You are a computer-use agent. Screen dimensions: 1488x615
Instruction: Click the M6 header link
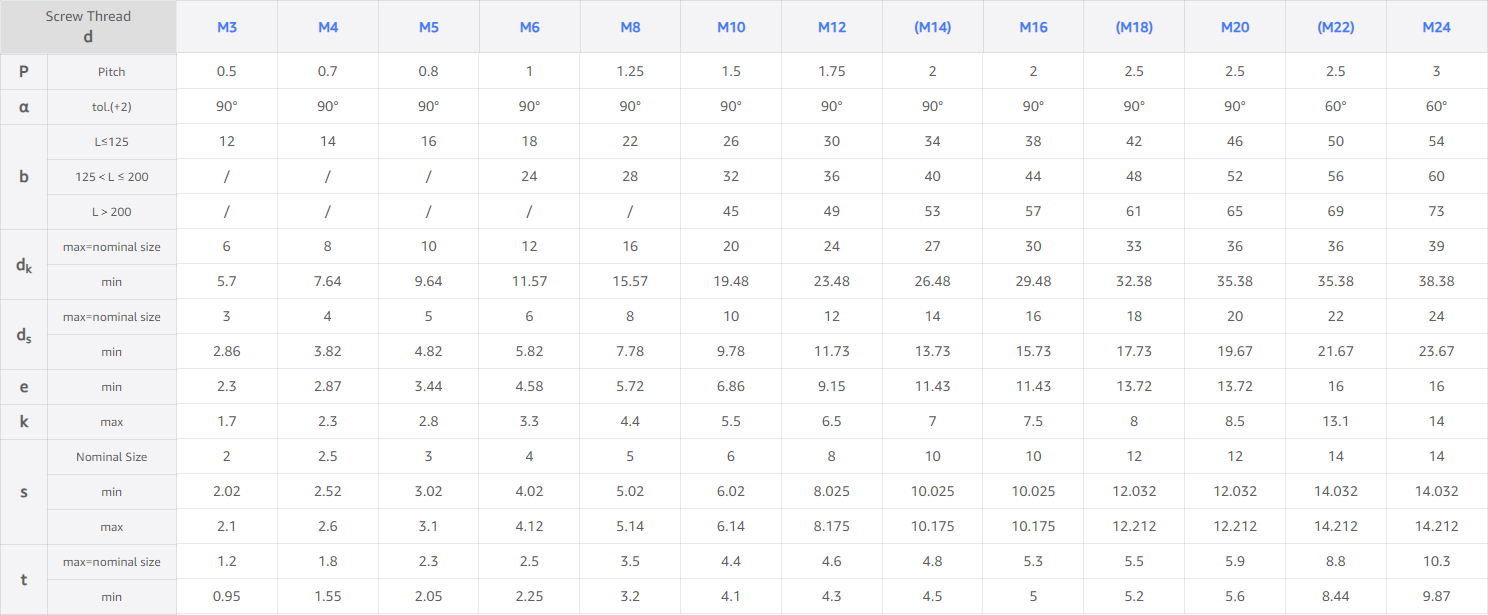pyautogui.click(x=529, y=27)
